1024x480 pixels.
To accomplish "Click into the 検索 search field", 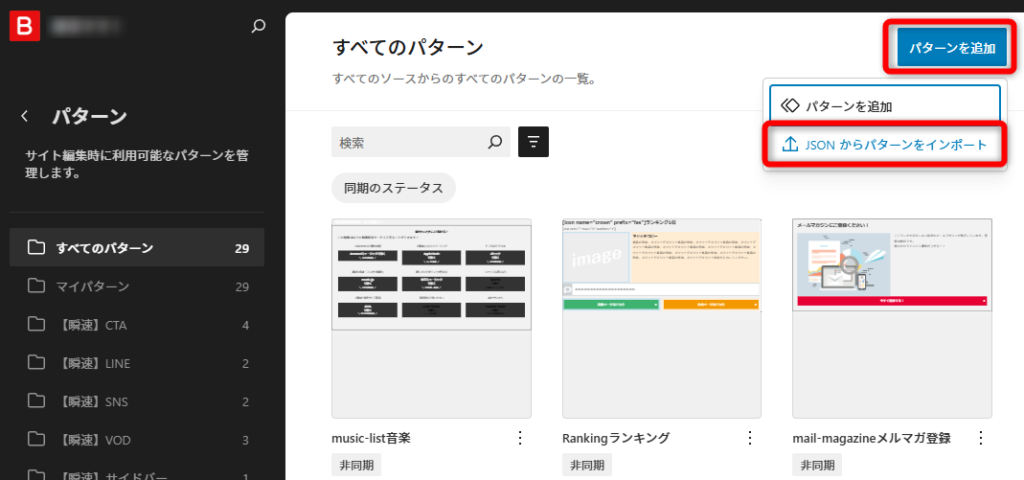I will [x=408, y=143].
